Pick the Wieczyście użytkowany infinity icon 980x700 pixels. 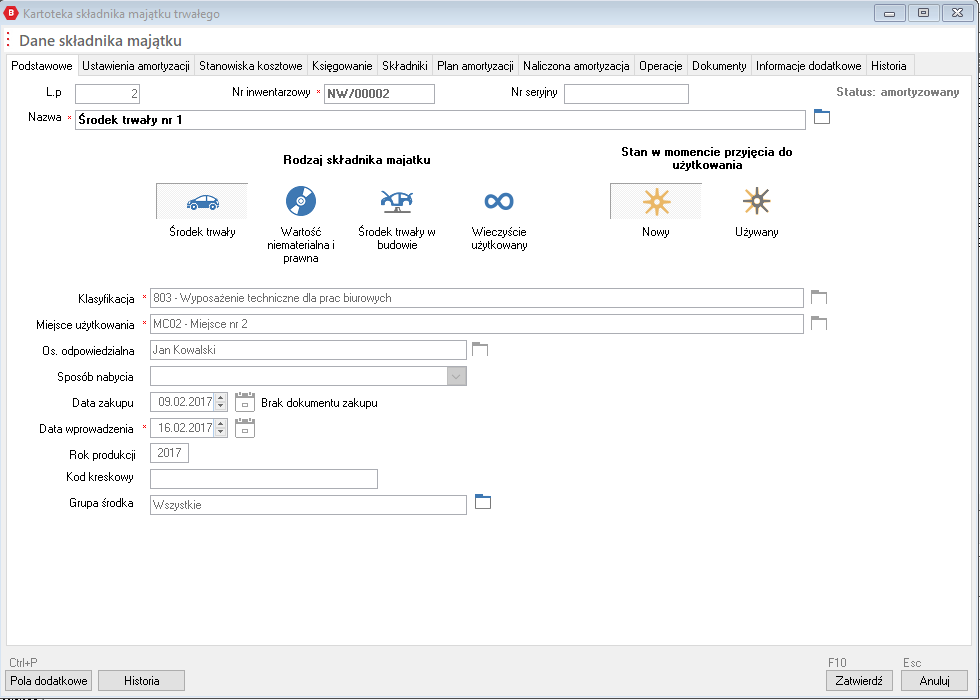coord(499,201)
